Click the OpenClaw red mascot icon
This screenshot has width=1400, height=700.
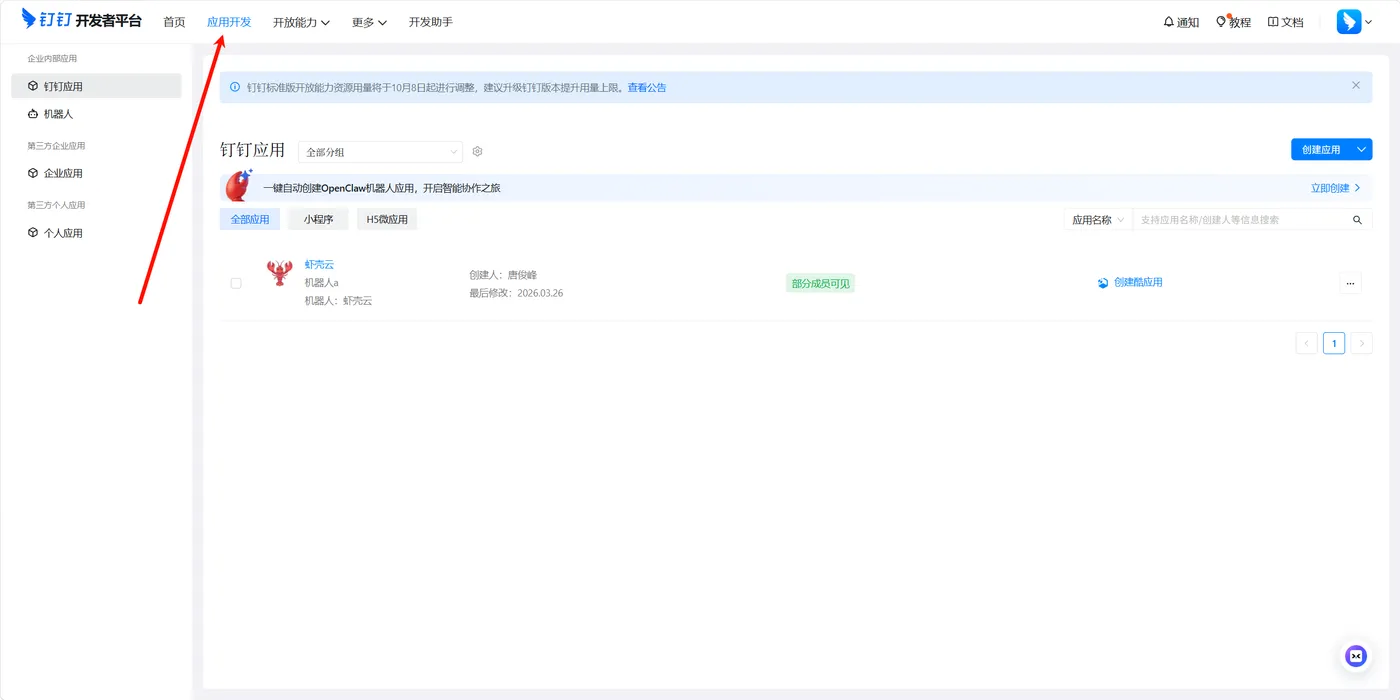239,185
